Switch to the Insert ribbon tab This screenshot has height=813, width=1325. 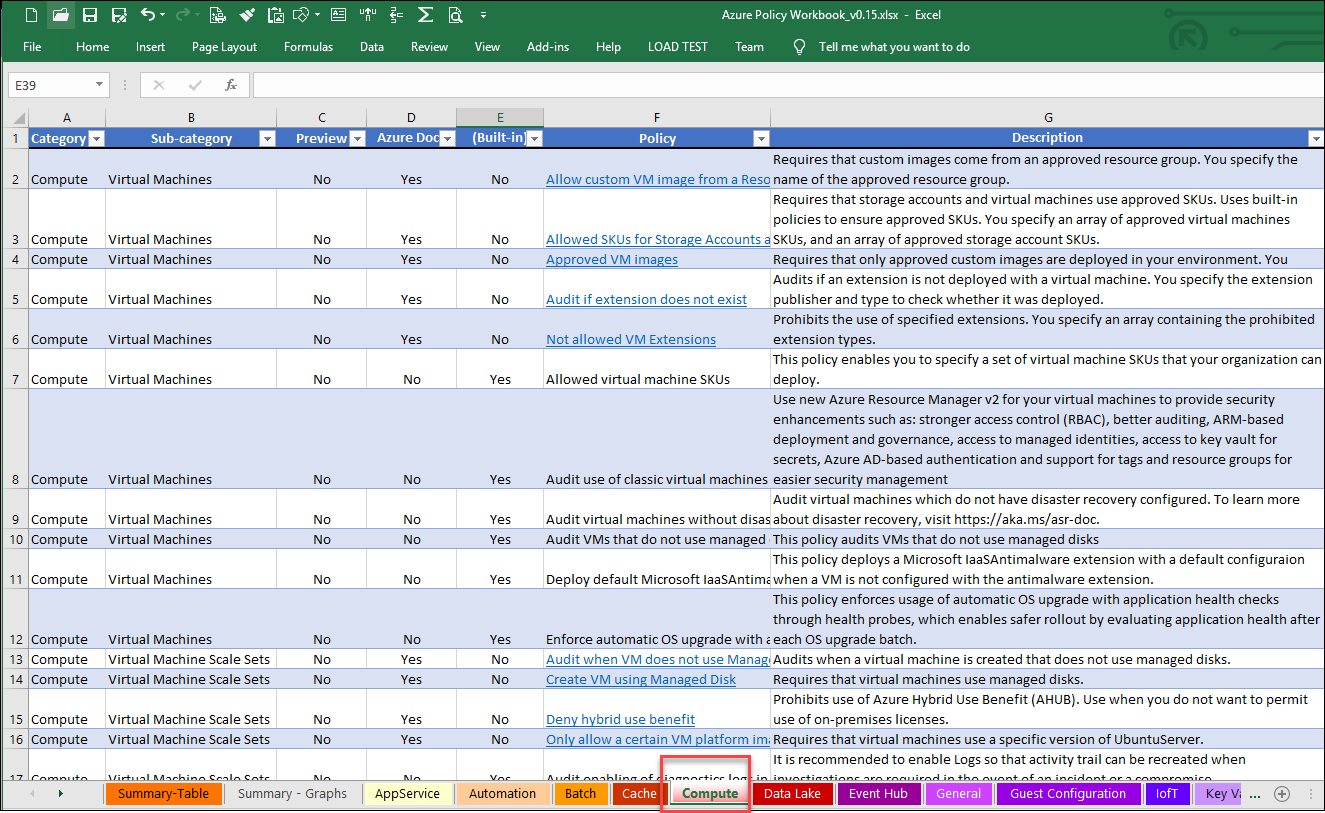tap(151, 47)
